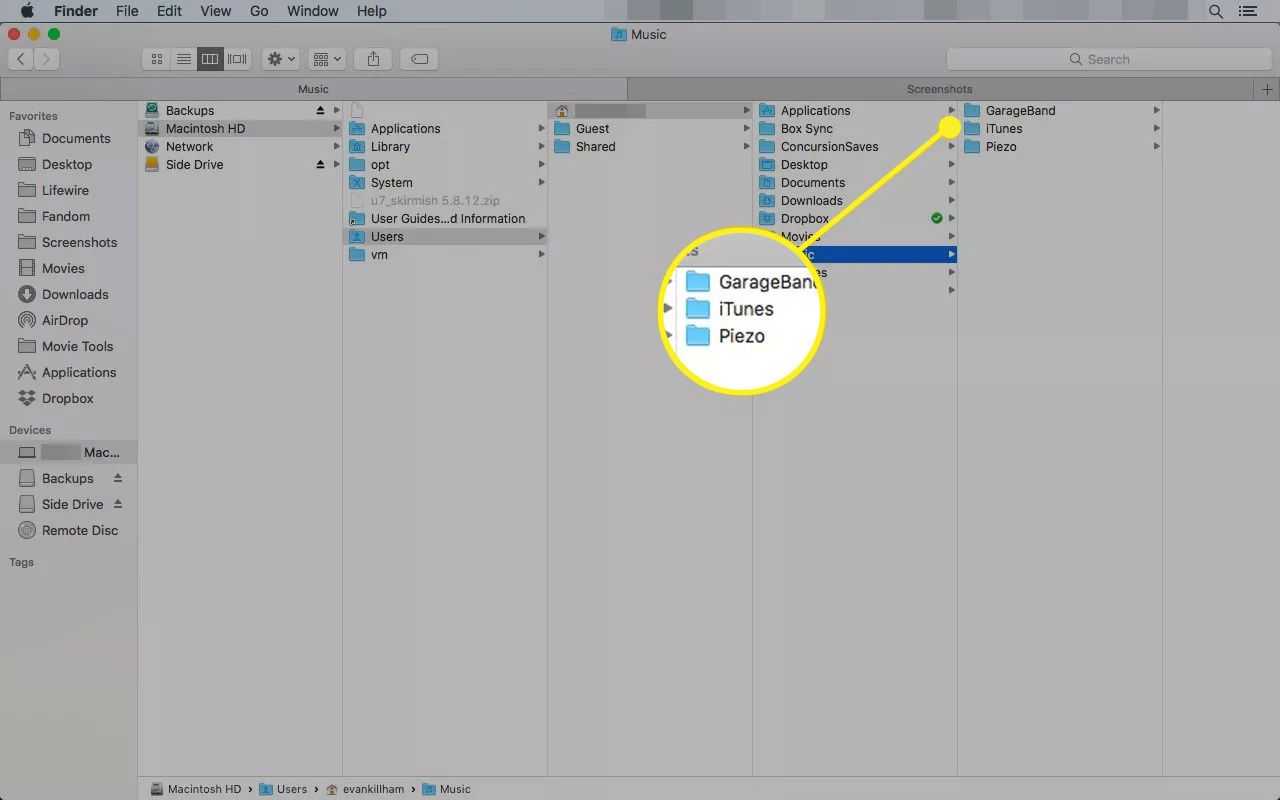Switch to the Screenshots tab
Image resolution: width=1280 pixels, height=800 pixels.
point(939,89)
